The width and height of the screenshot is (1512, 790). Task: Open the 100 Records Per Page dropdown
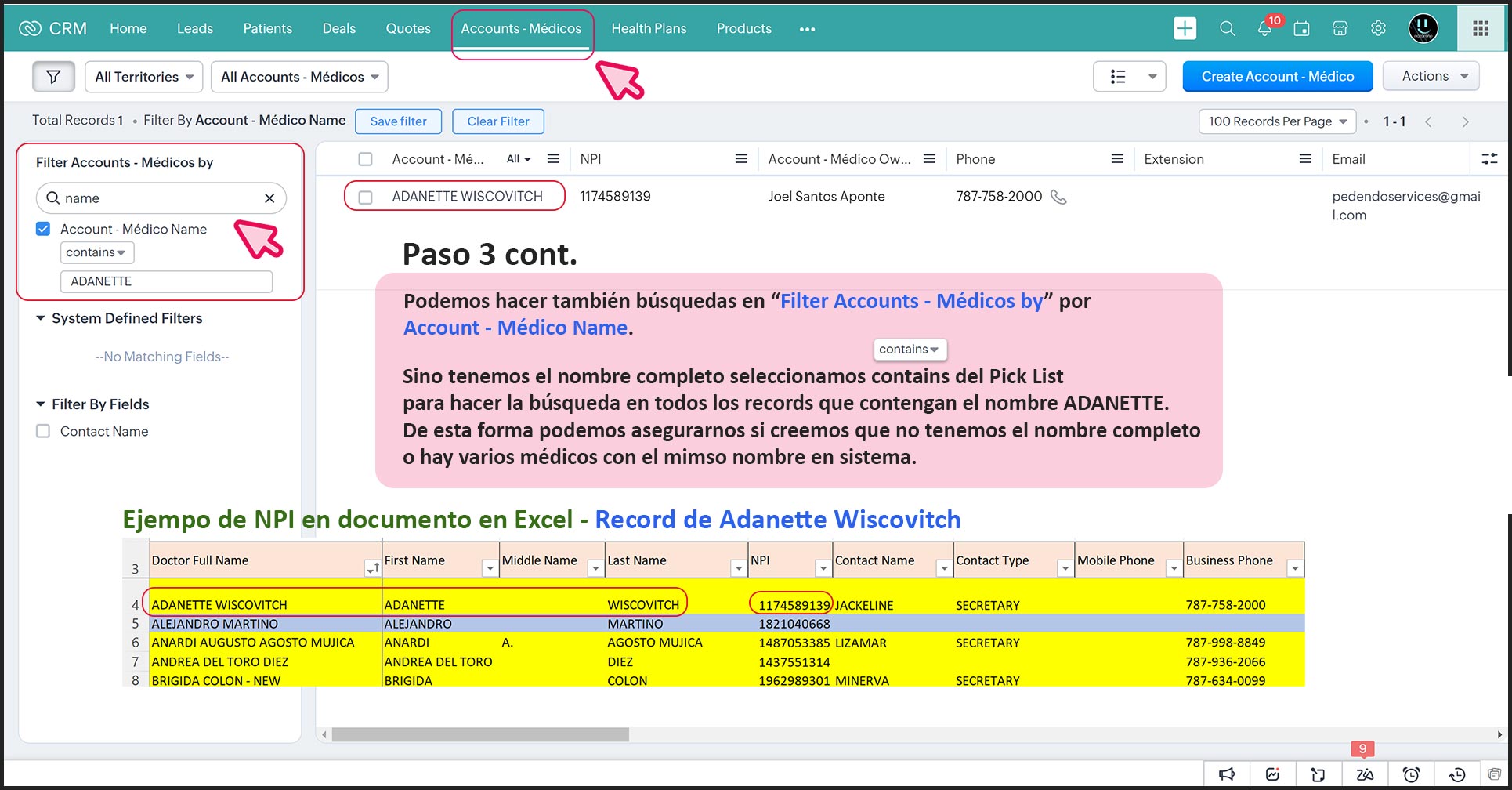[x=1277, y=121]
